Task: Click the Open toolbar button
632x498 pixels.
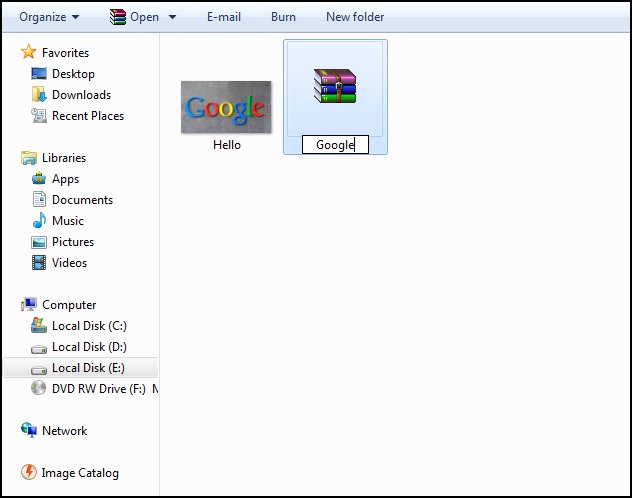Action: (x=144, y=17)
